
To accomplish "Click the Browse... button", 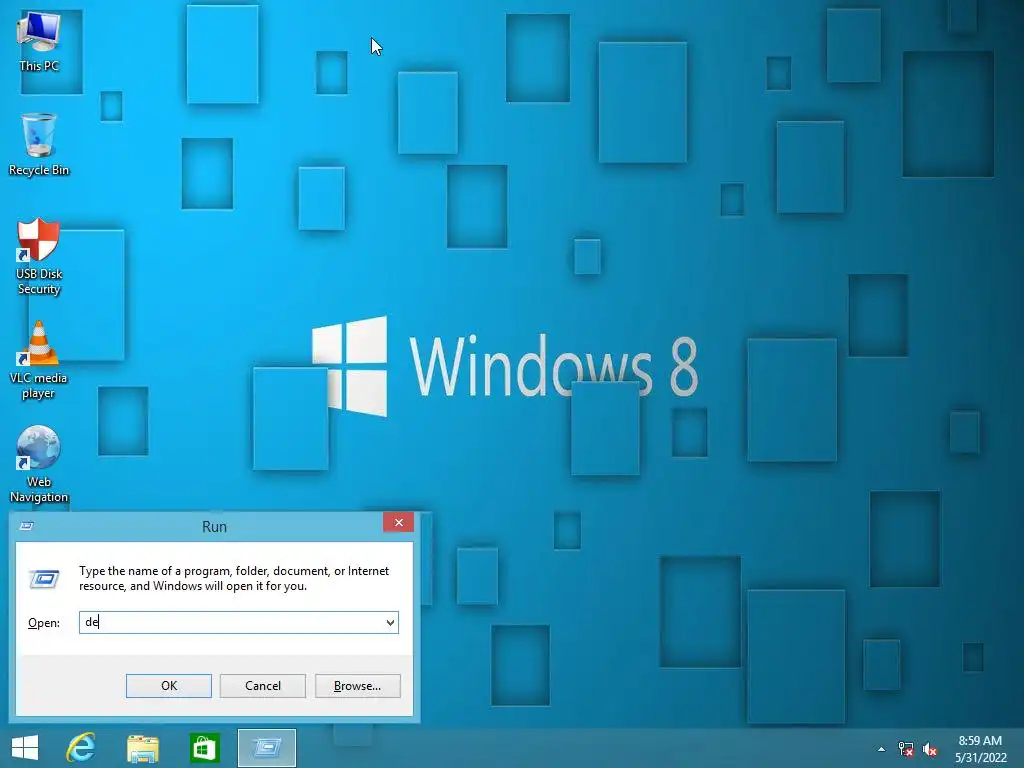I will pyautogui.click(x=357, y=686).
